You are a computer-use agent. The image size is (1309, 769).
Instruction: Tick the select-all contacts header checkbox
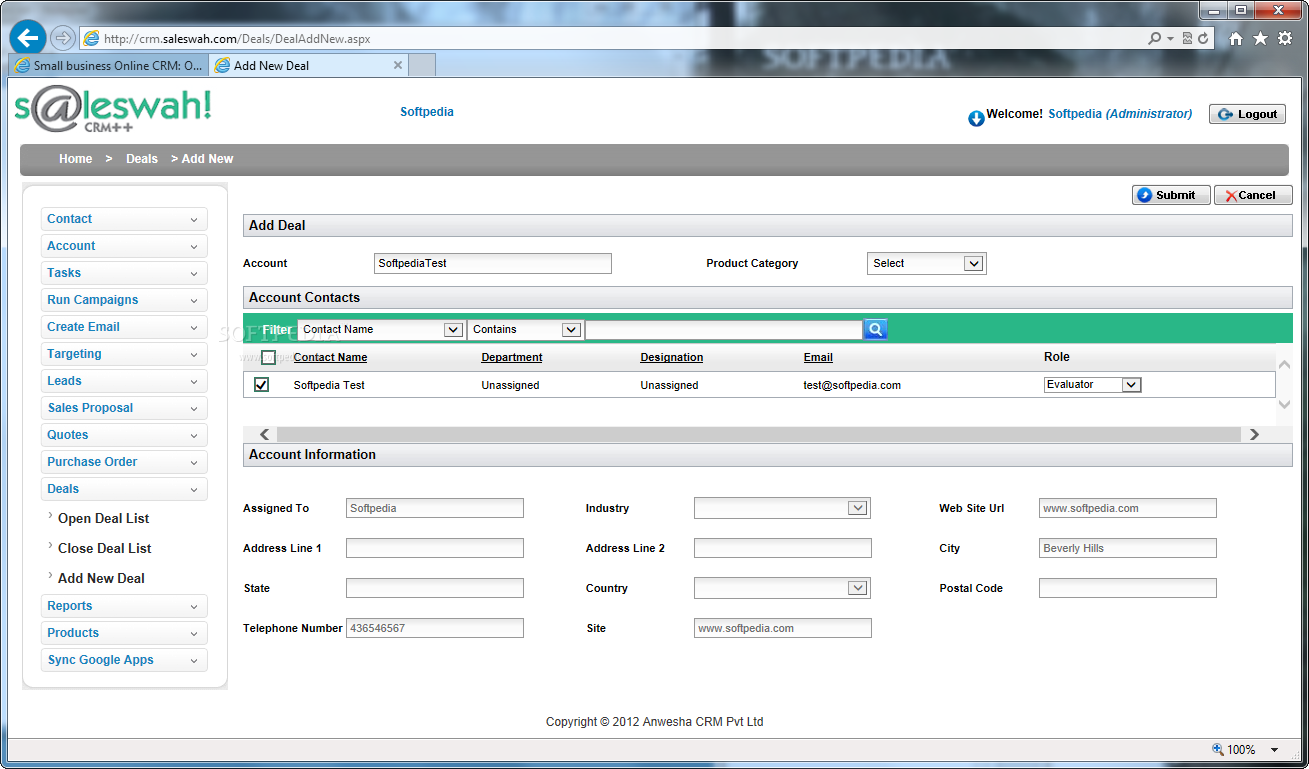[x=268, y=357]
